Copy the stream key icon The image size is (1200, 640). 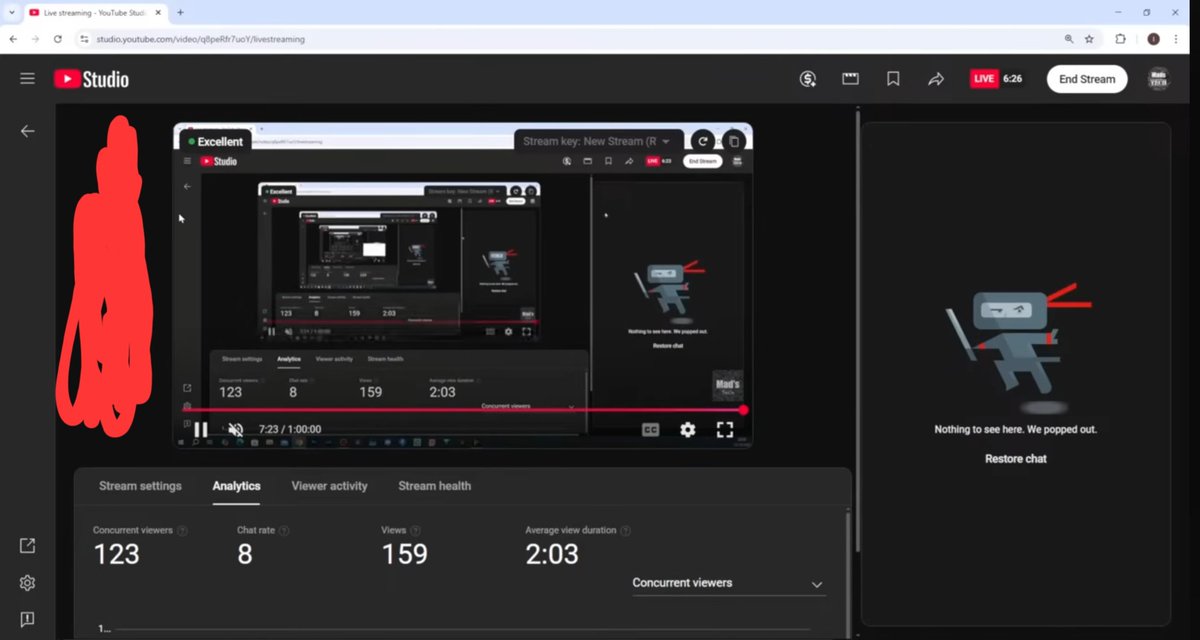point(733,141)
